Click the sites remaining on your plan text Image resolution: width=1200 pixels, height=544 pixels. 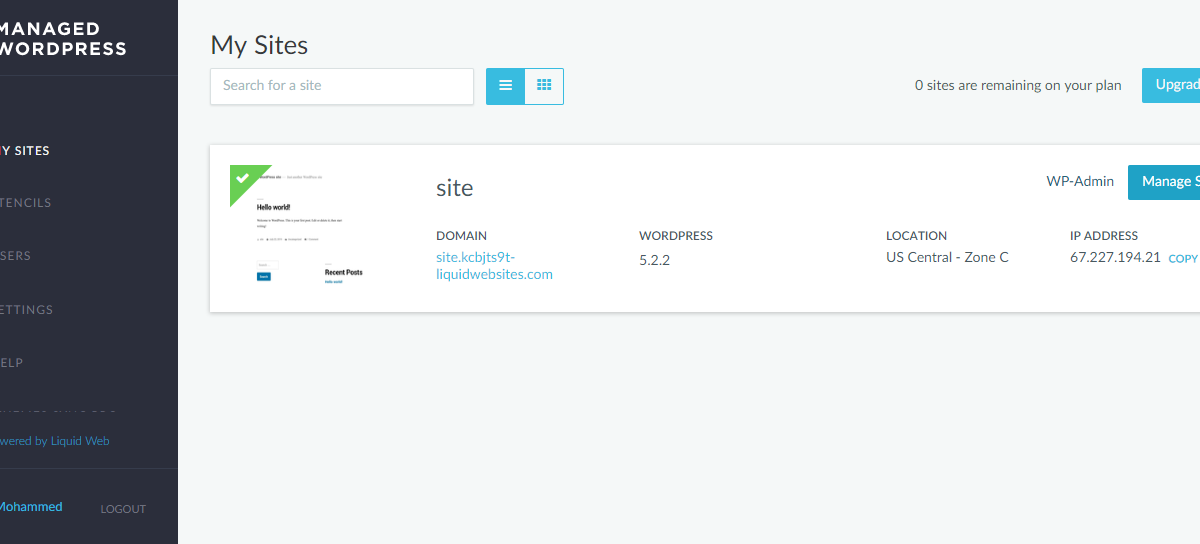click(1018, 86)
